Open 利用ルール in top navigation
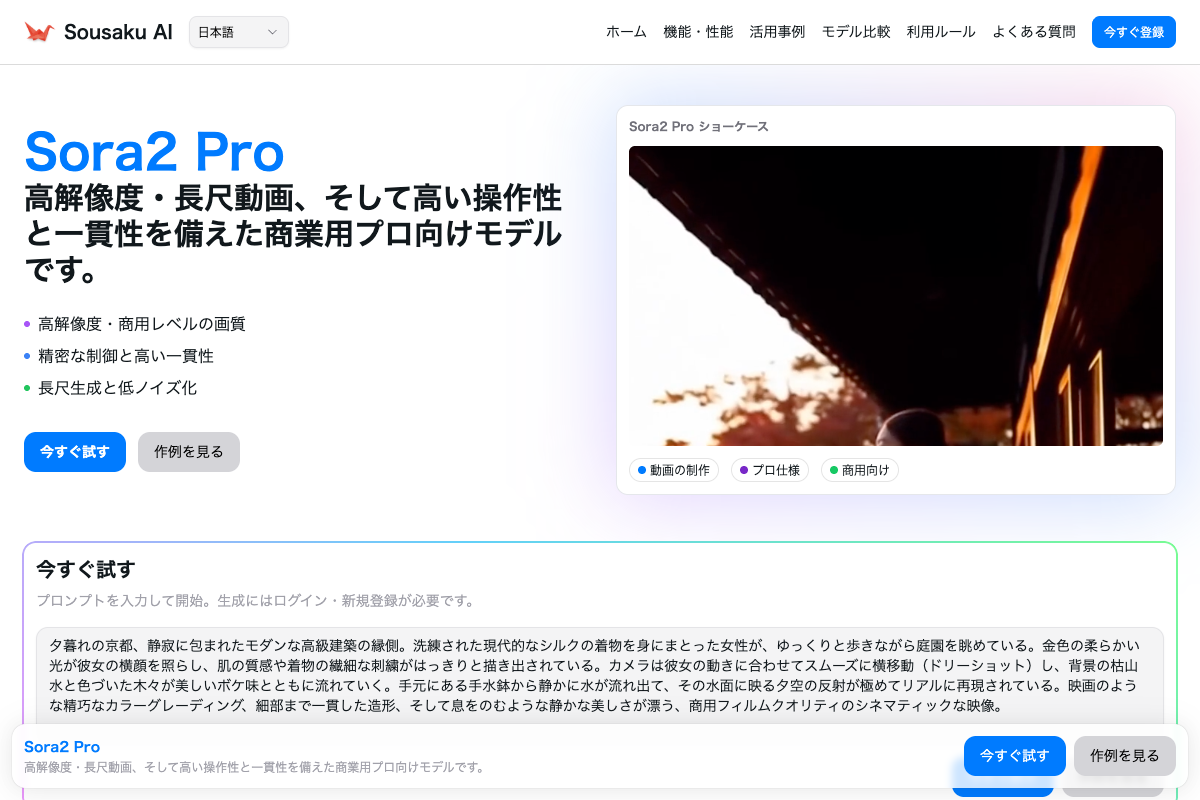The width and height of the screenshot is (1200, 800). [941, 32]
